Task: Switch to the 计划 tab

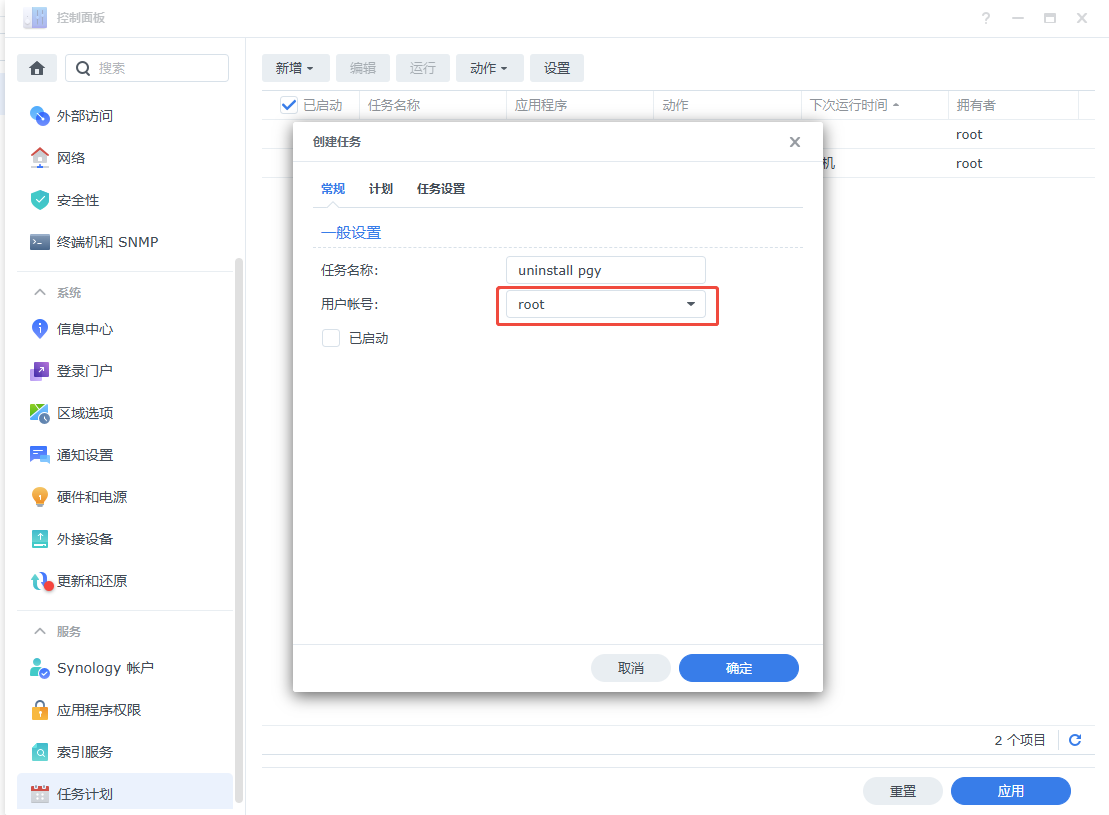Action: (380, 189)
